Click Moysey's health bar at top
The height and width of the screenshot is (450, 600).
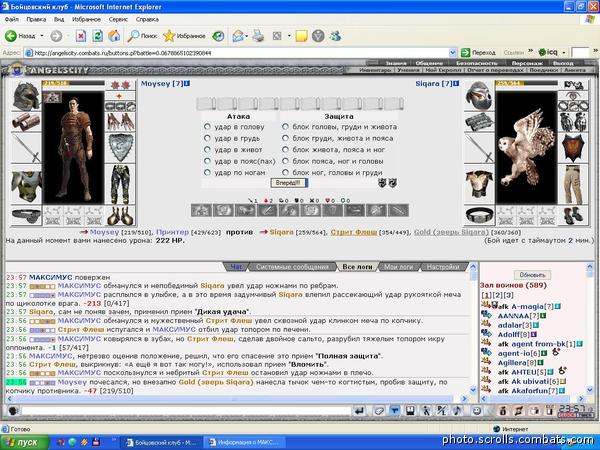click(73, 83)
